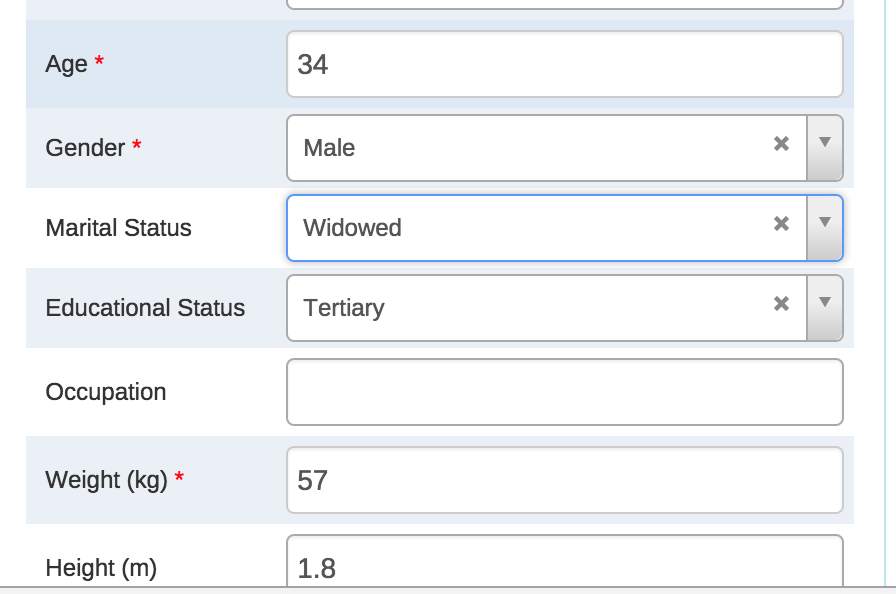
Task: Click the Age field label
Action: [x=67, y=64]
